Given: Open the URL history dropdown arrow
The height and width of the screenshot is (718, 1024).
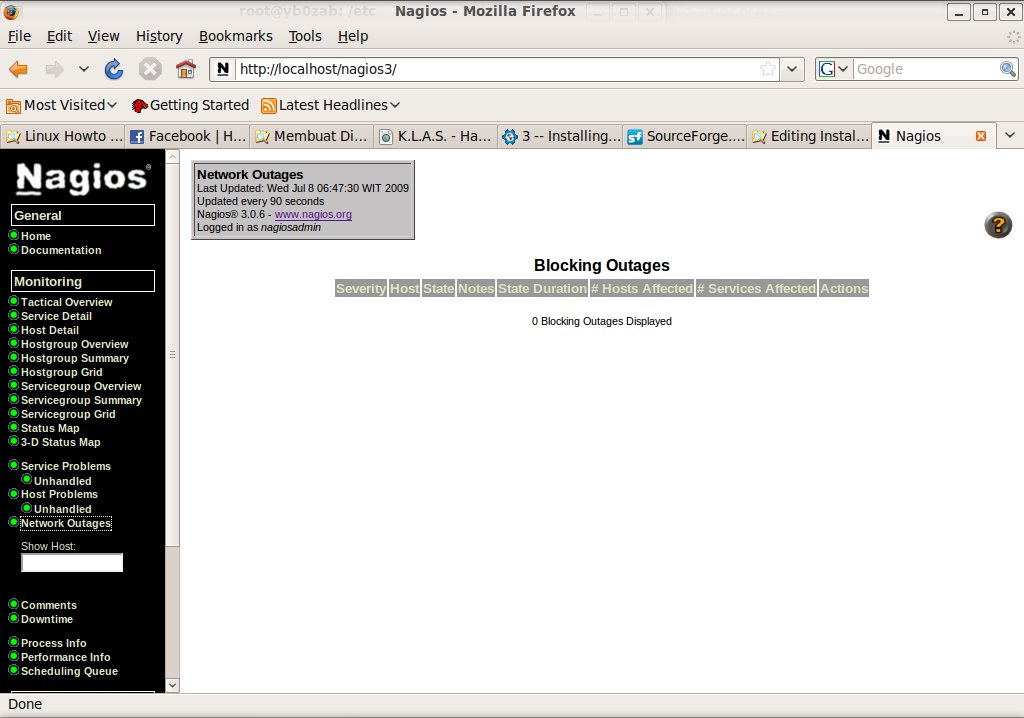Looking at the screenshot, I should (792, 69).
